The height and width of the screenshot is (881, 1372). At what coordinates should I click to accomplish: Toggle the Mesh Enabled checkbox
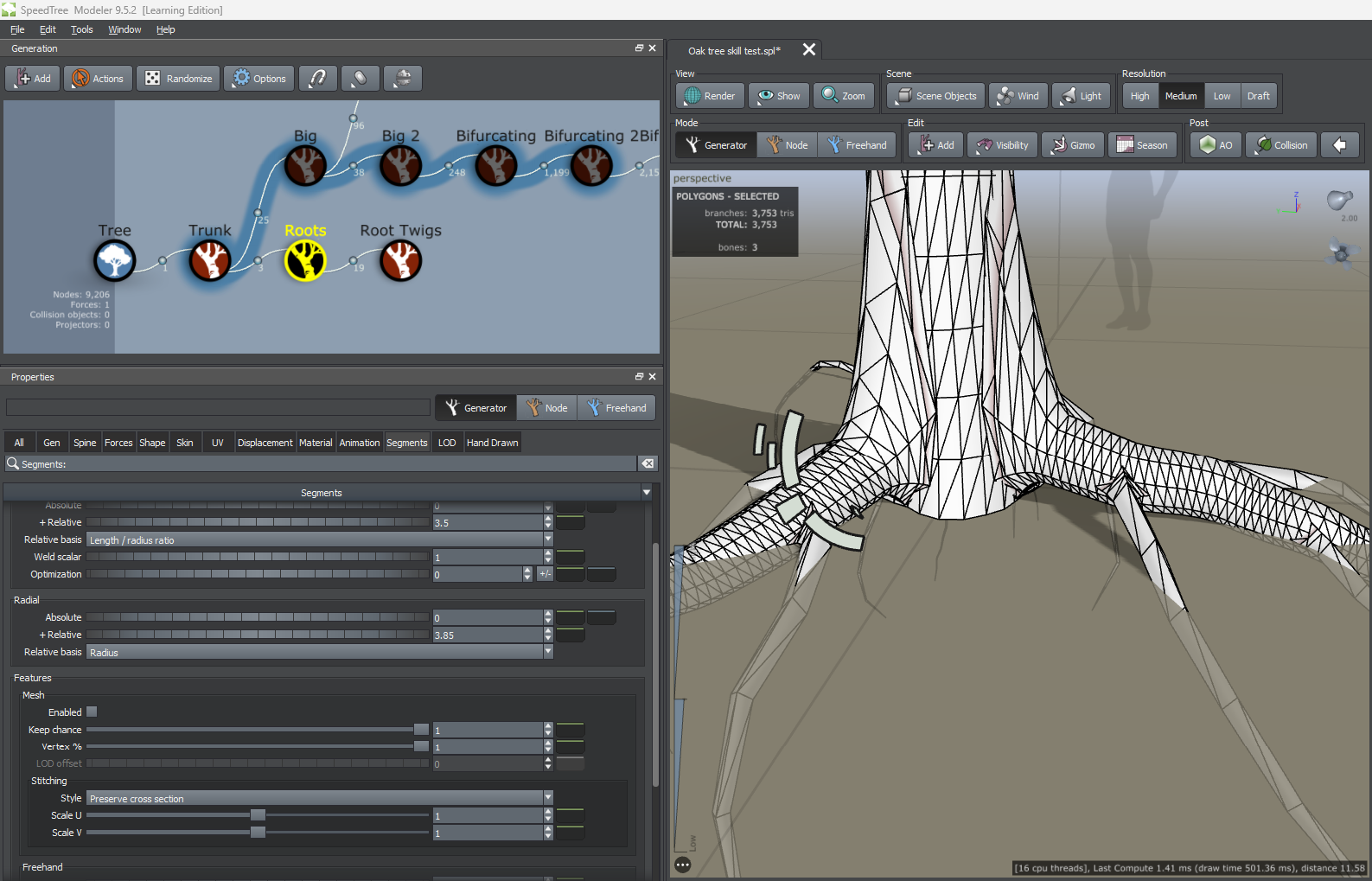tap(92, 712)
